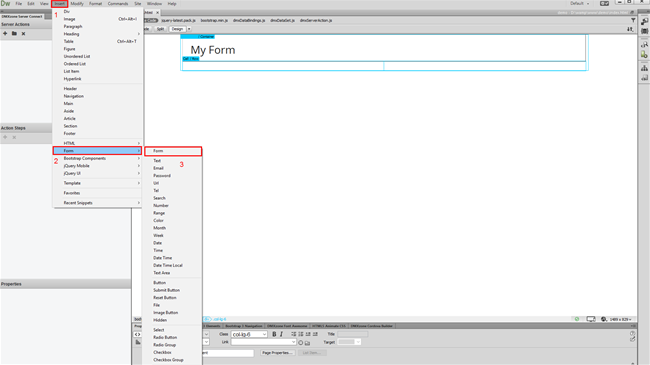
Task: Click into the Title input field
Action: (352, 334)
